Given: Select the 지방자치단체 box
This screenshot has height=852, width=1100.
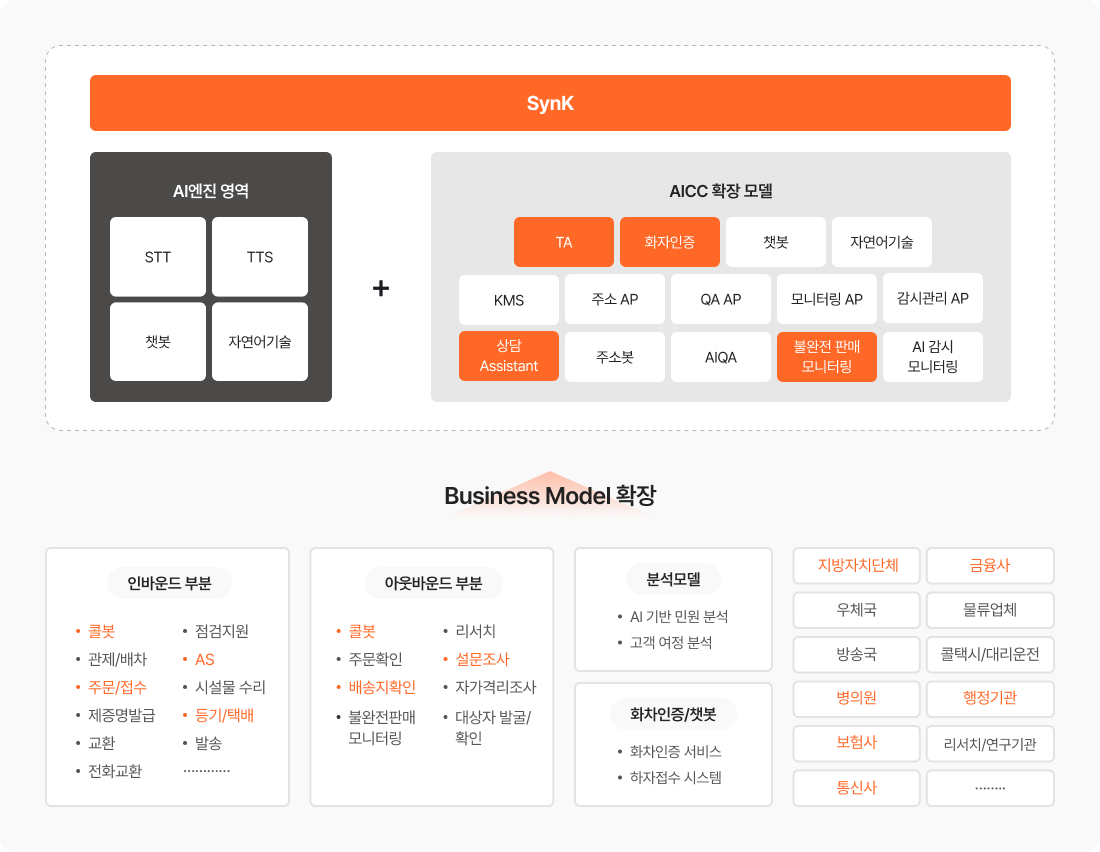Looking at the screenshot, I should [x=857, y=566].
